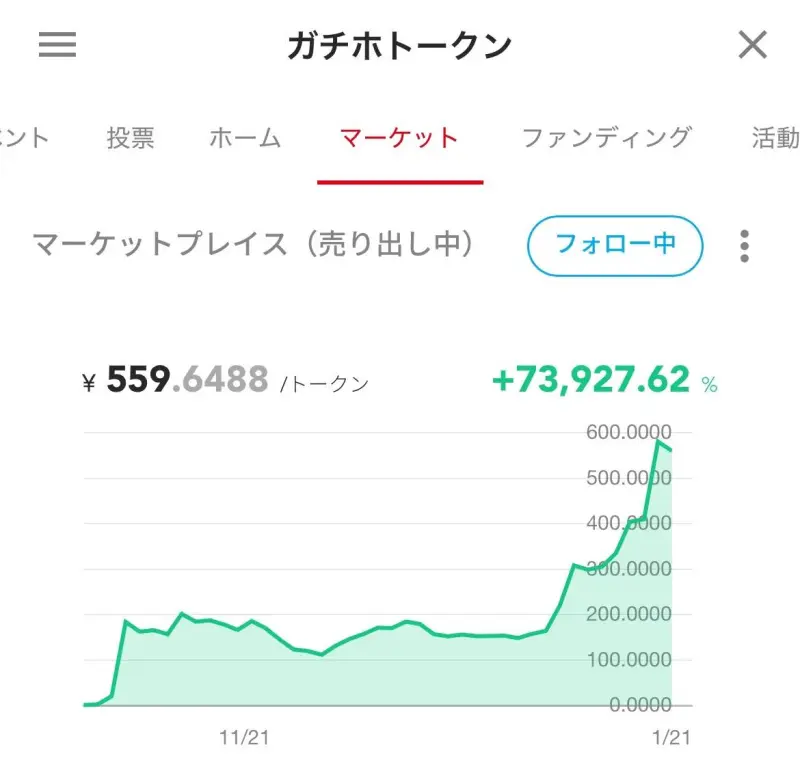Viewport: 800px width, 769px height.
Task: Click the +73,927.62% change figure
Action: (591, 380)
